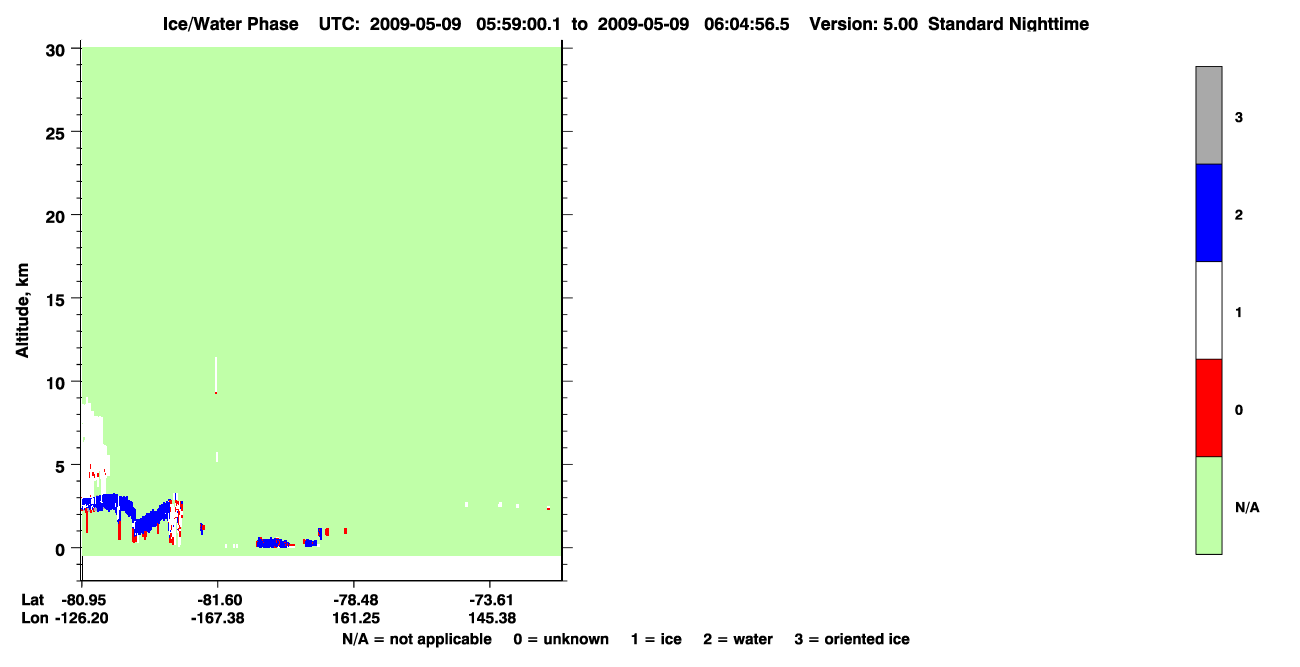Image resolution: width=1300 pixels, height=667 pixels.
Task: Click colorbar label '2'
Action: point(1239,215)
